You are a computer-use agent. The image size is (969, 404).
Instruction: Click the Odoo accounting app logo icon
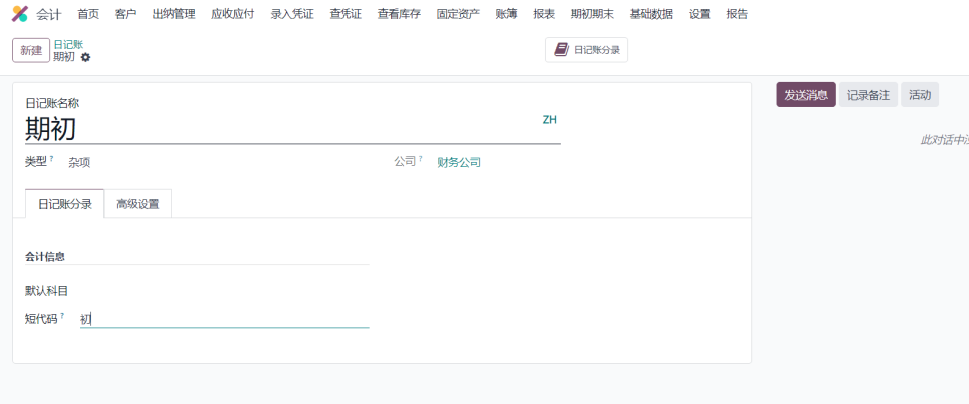pyautogui.click(x=19, y=14)
